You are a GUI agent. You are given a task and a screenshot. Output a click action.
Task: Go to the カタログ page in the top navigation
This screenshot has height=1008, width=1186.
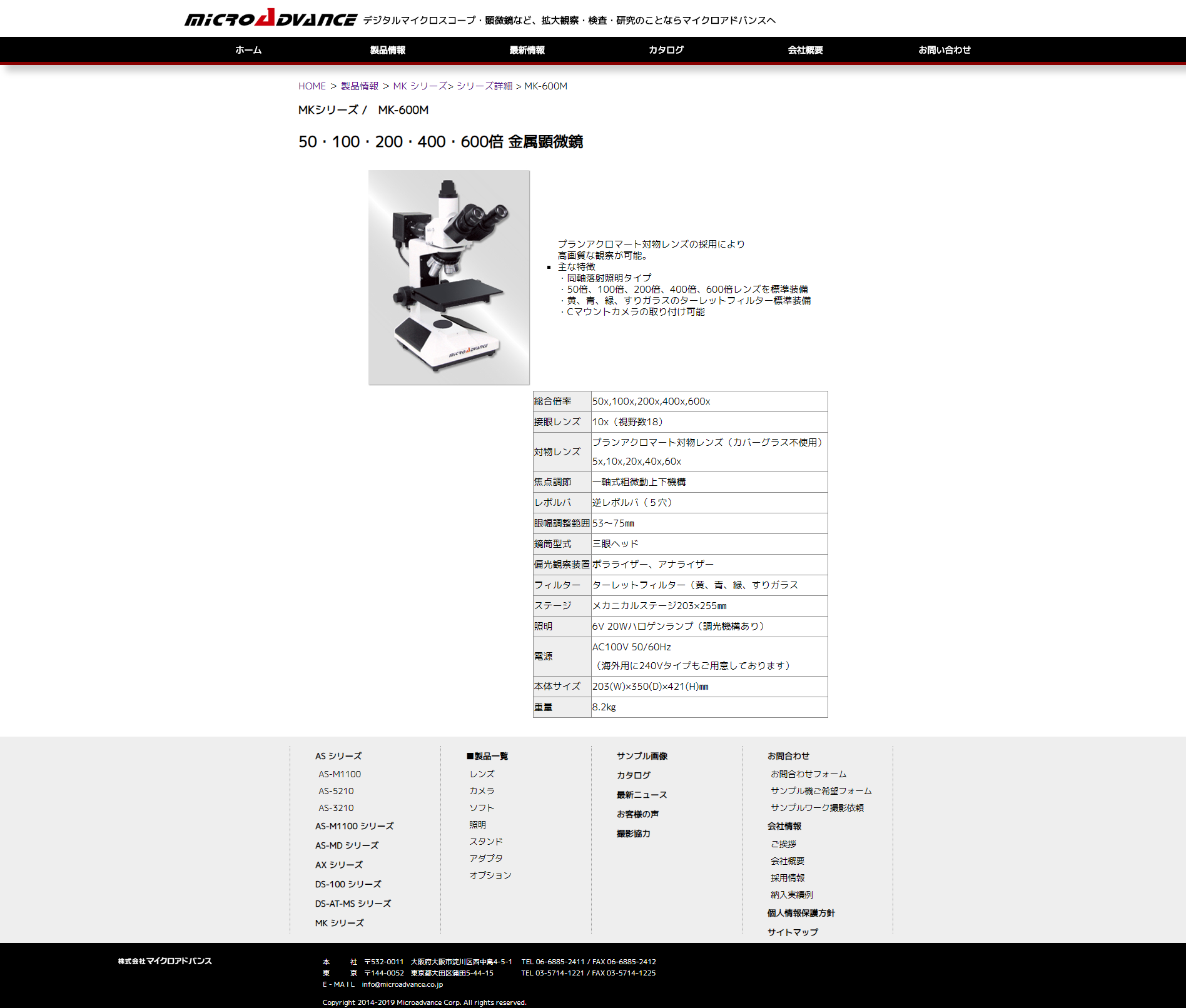coord(666,50)
